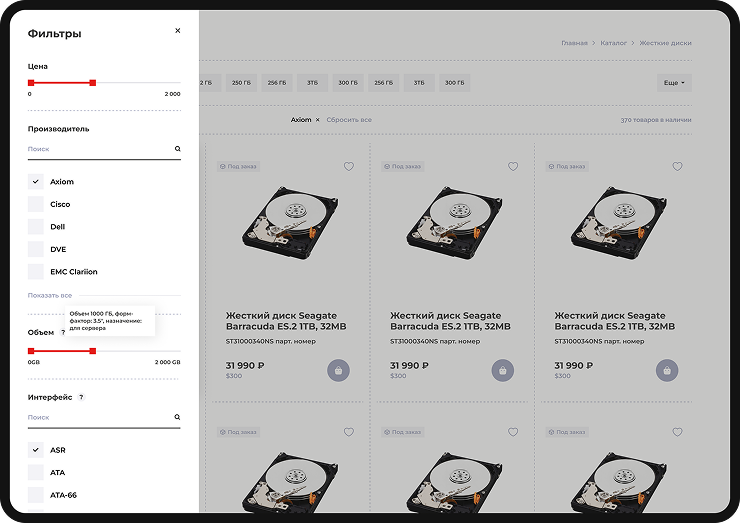740x523 pixels.
Task: Add second top-row product to cart
Action: pos(503,371)
